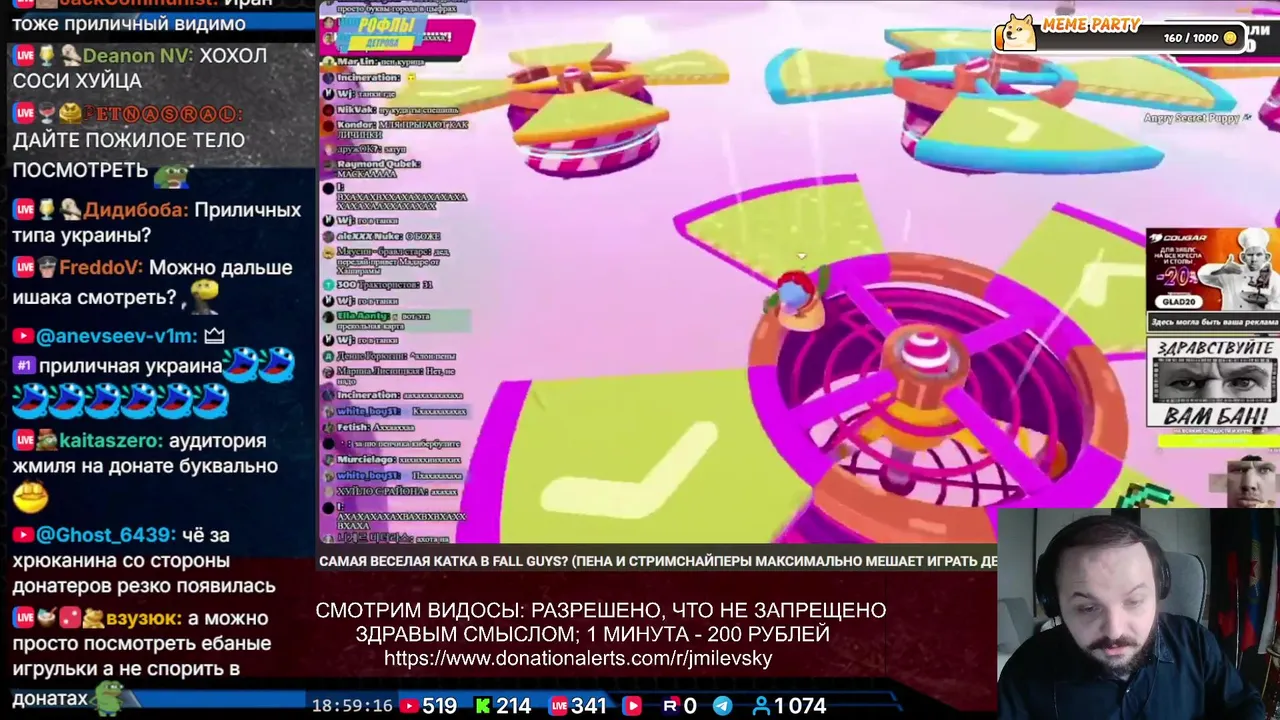Click the Telegram icon in bottom bar
The width and height of the screenshot is (1280, 720).
[722, 706]
